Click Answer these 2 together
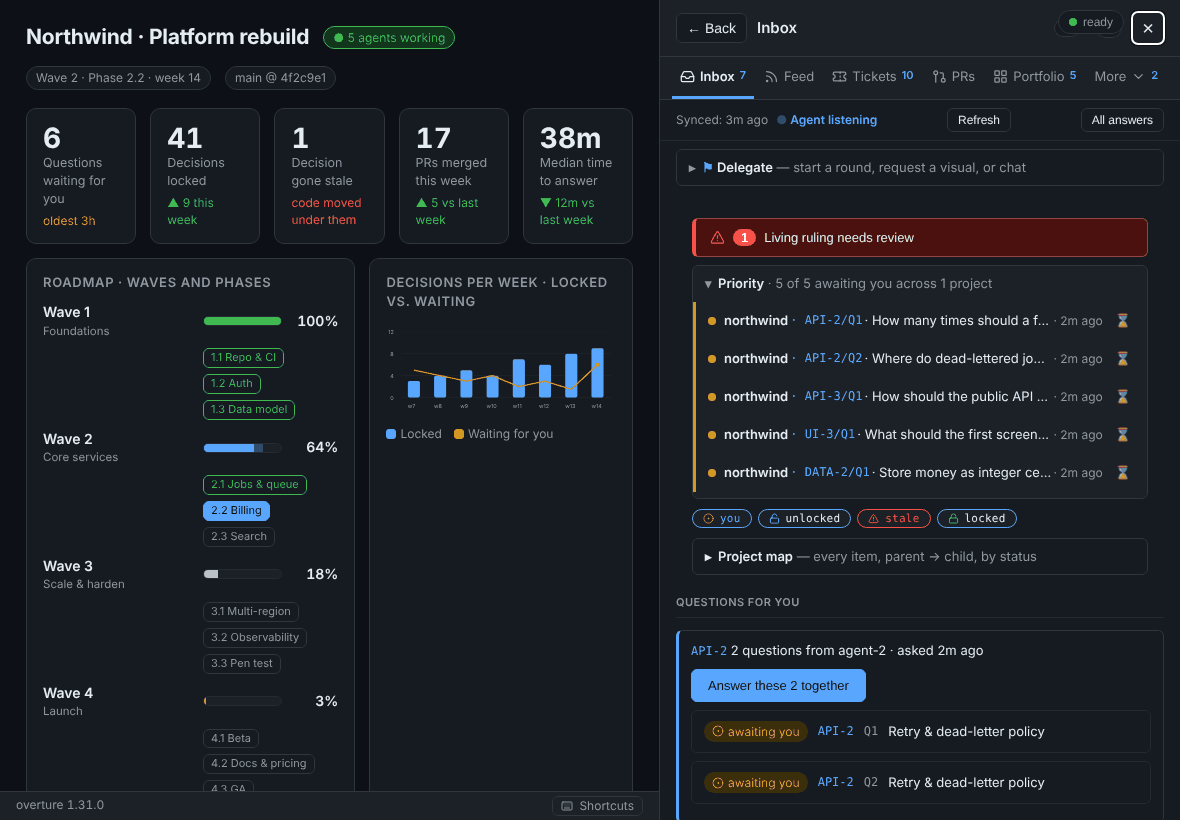The height and width of the screenshot is (820, 1180). [778, 685]
